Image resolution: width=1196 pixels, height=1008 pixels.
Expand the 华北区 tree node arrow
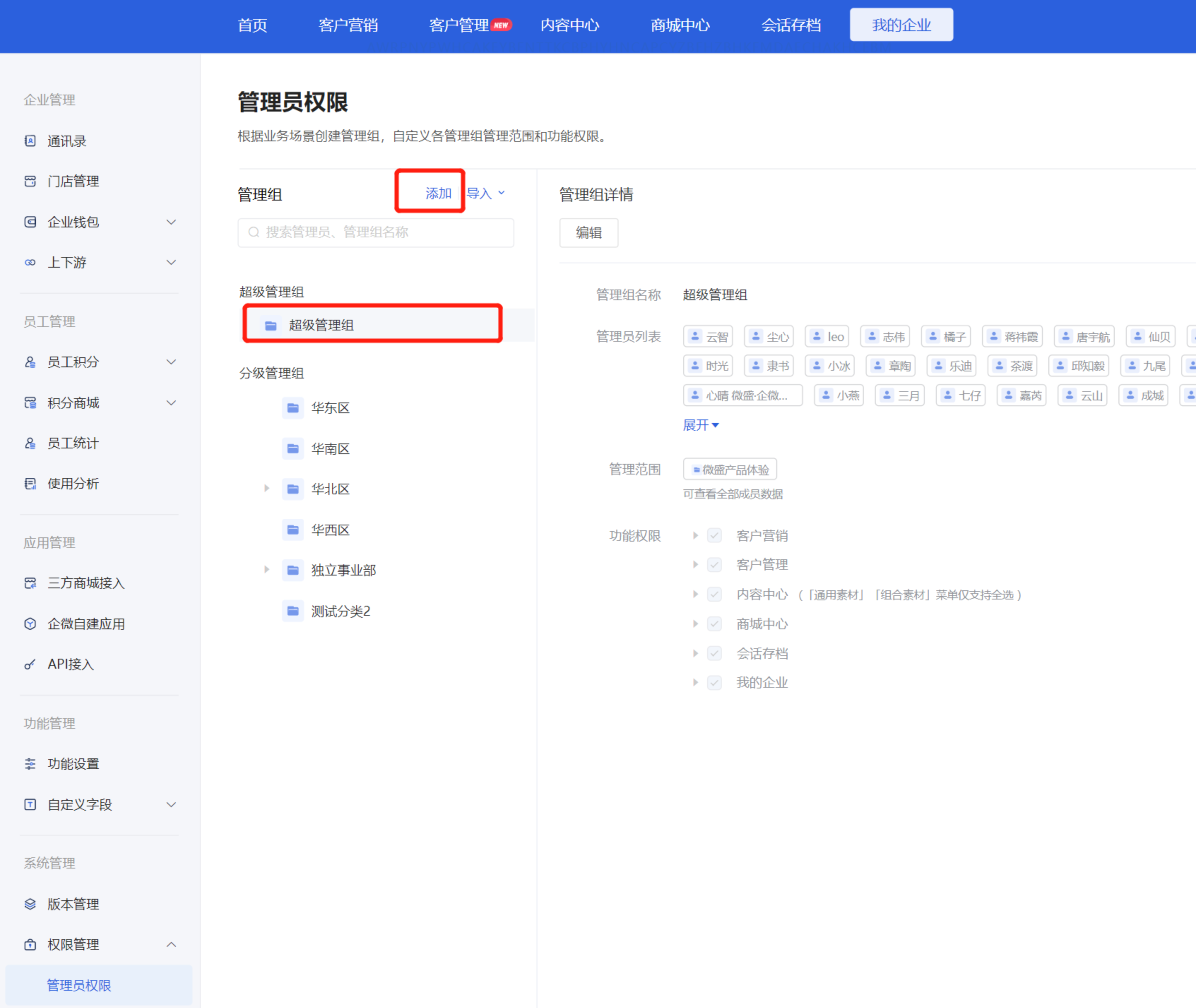click(266, 489)
